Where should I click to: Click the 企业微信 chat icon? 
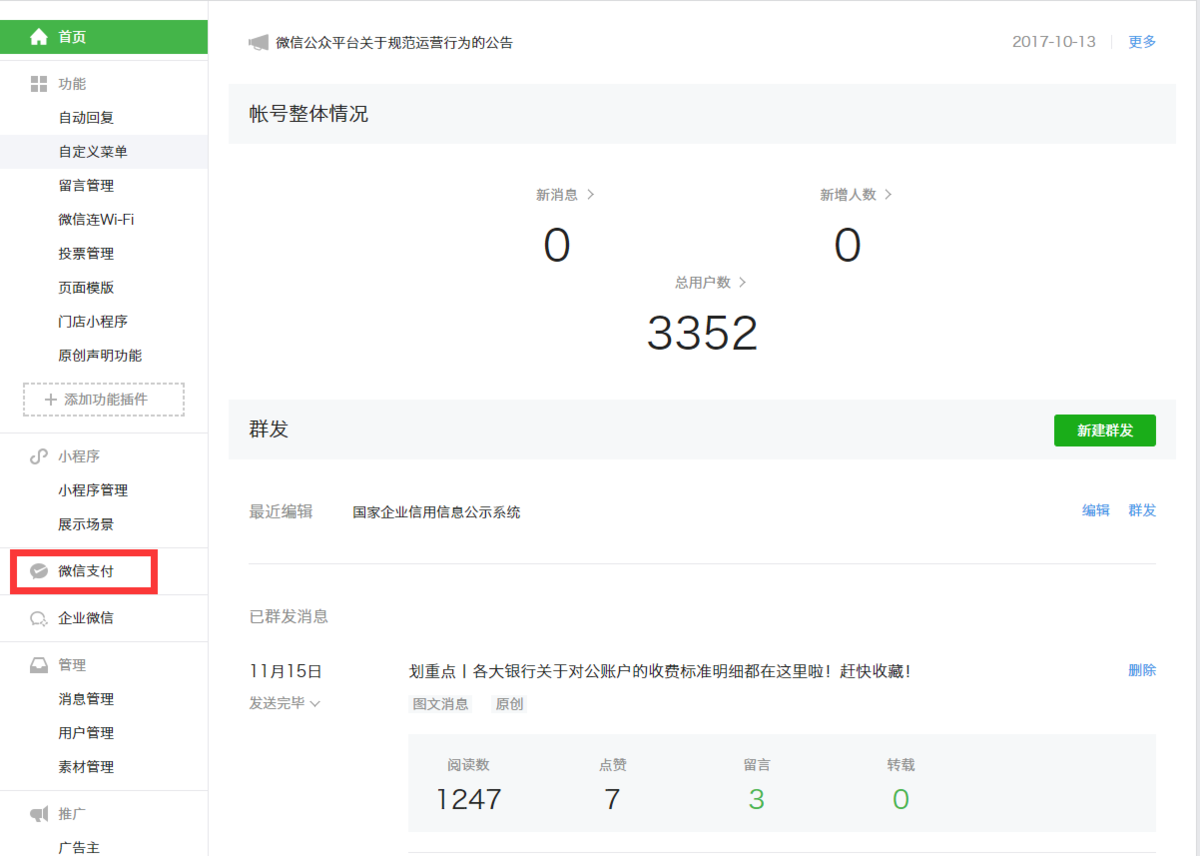tap(39, 618)
